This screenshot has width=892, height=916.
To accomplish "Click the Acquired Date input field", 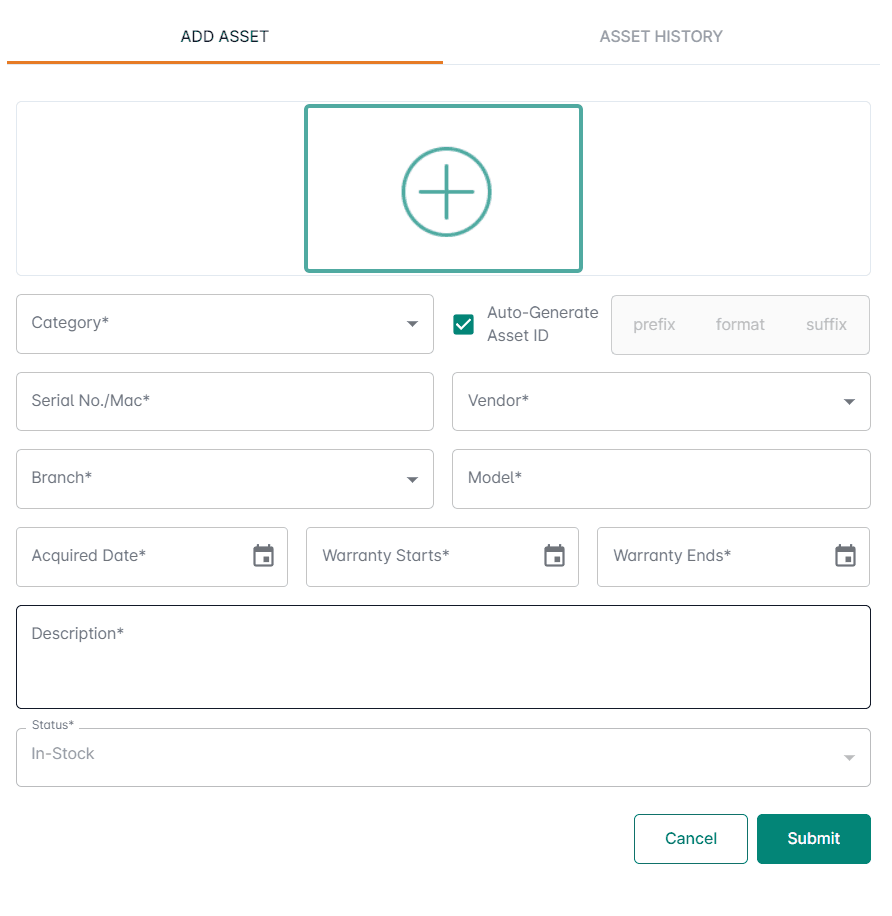I will [x=130, y=556].
